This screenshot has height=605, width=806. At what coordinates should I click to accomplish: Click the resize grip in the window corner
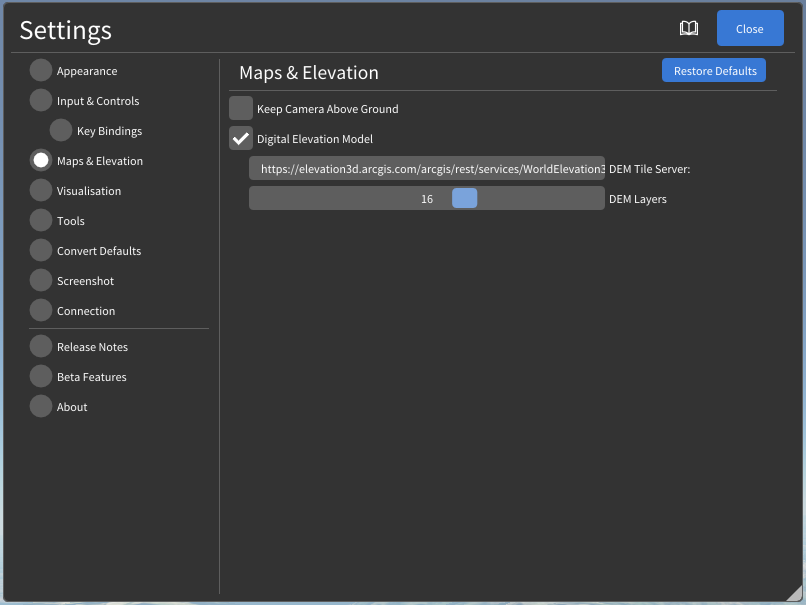[x=794, y=593]
